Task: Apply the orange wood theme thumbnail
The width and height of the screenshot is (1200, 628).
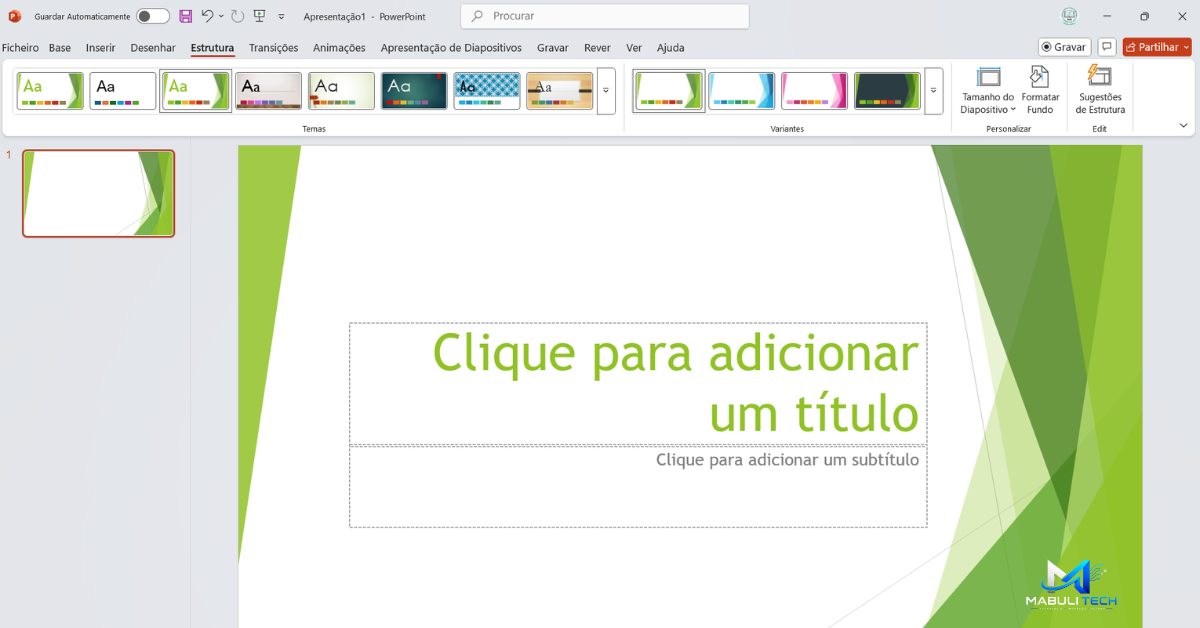Action: (560, 91)
